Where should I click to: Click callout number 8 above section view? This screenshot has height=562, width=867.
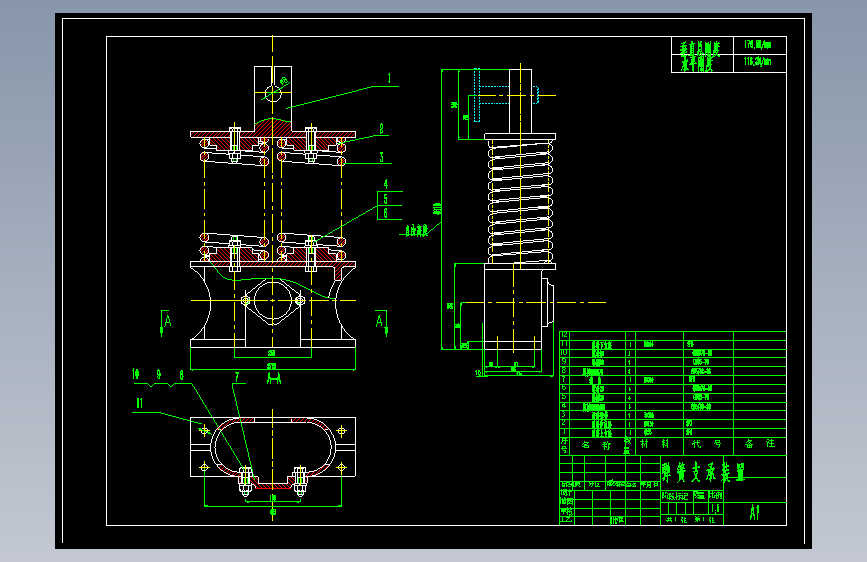click(x=181, y=375)
